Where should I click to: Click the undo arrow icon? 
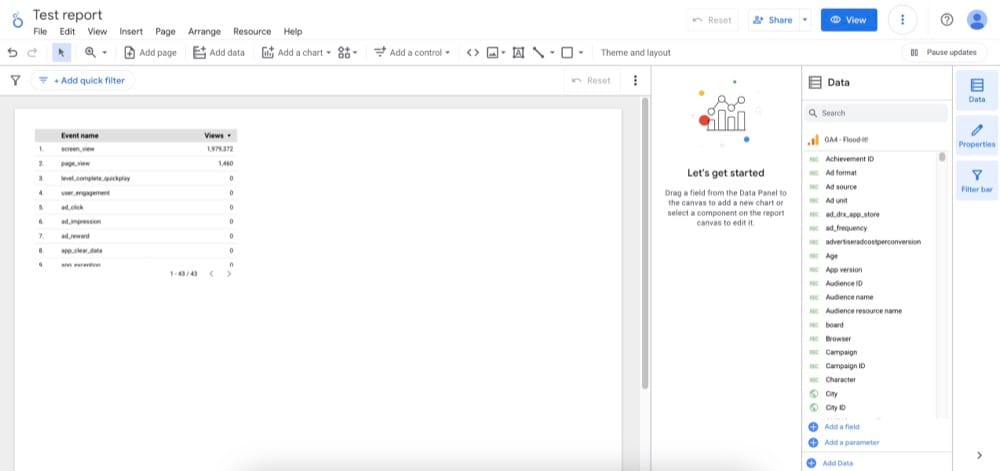pos(13,53)
